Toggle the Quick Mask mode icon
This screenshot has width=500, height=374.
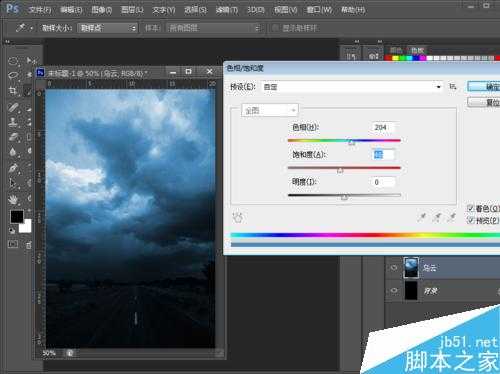13,244
